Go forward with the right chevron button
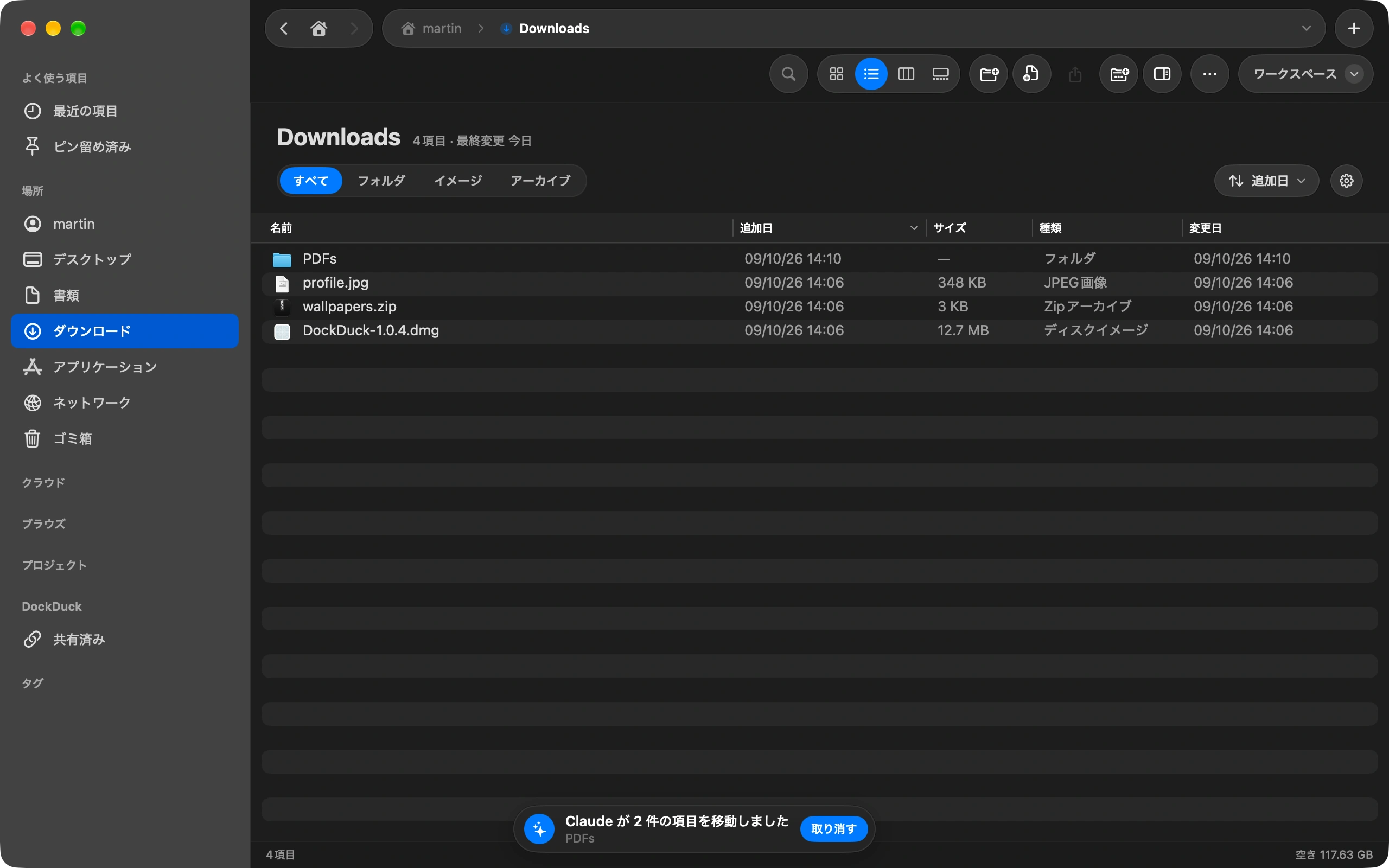Image resolution: width=1389 pixels, height=868 pixels. [x=354, y=28]
